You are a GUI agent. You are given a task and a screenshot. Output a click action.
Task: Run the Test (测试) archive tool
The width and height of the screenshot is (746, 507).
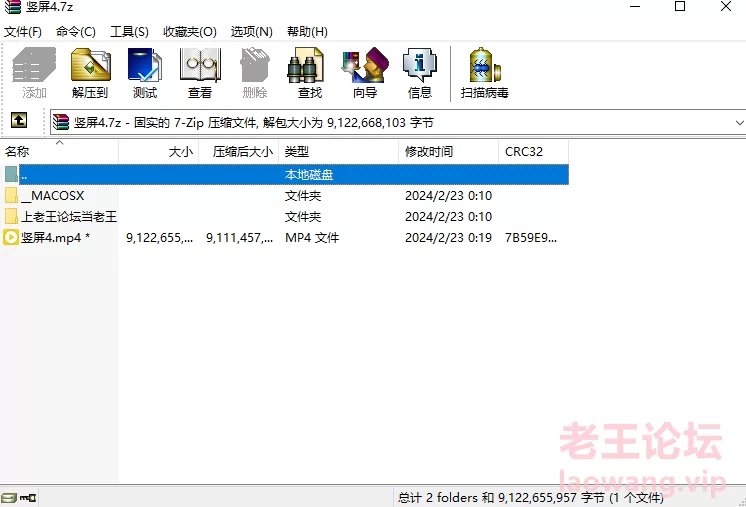145,73
